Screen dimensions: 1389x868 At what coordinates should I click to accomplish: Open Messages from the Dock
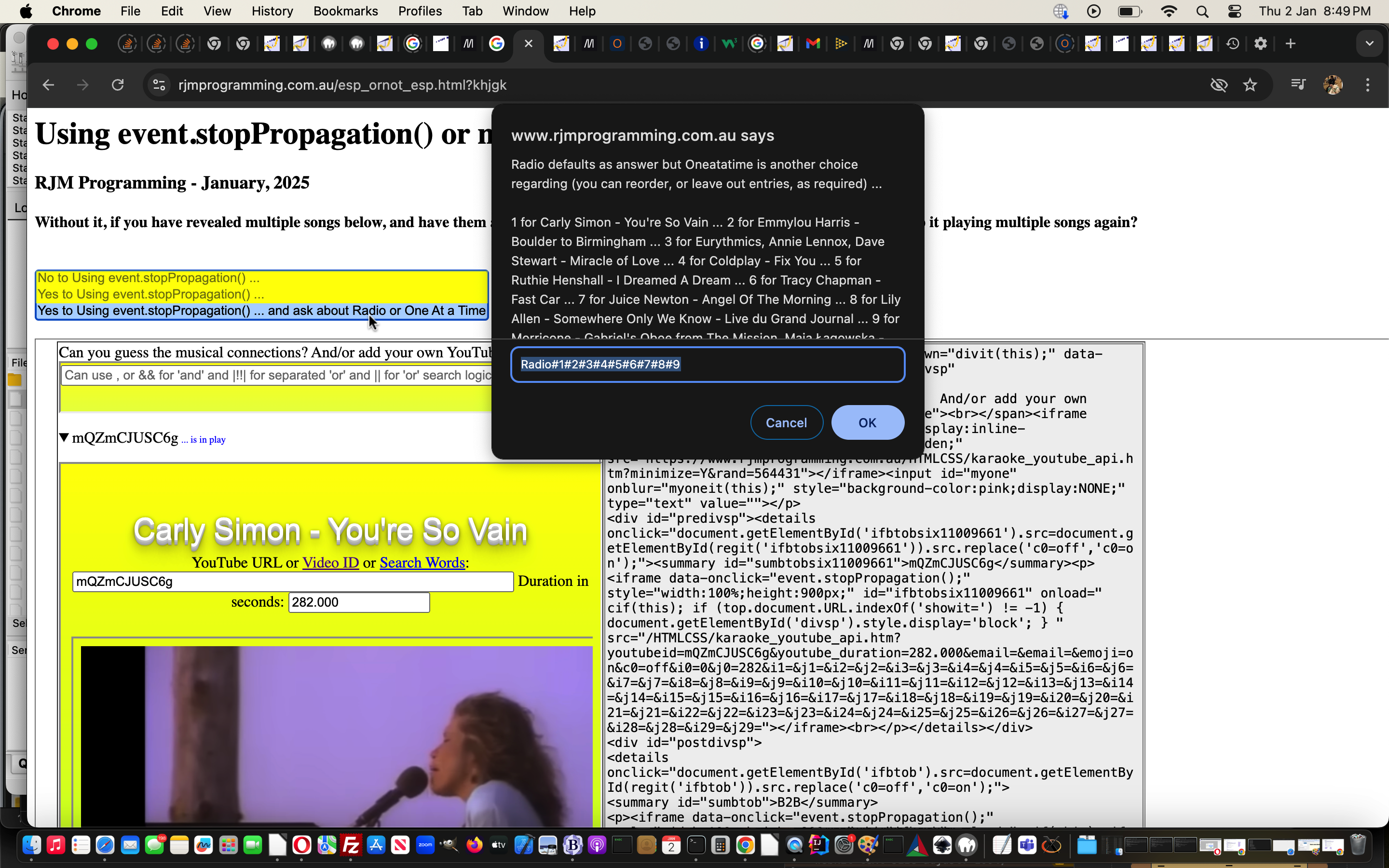point(154,845)
